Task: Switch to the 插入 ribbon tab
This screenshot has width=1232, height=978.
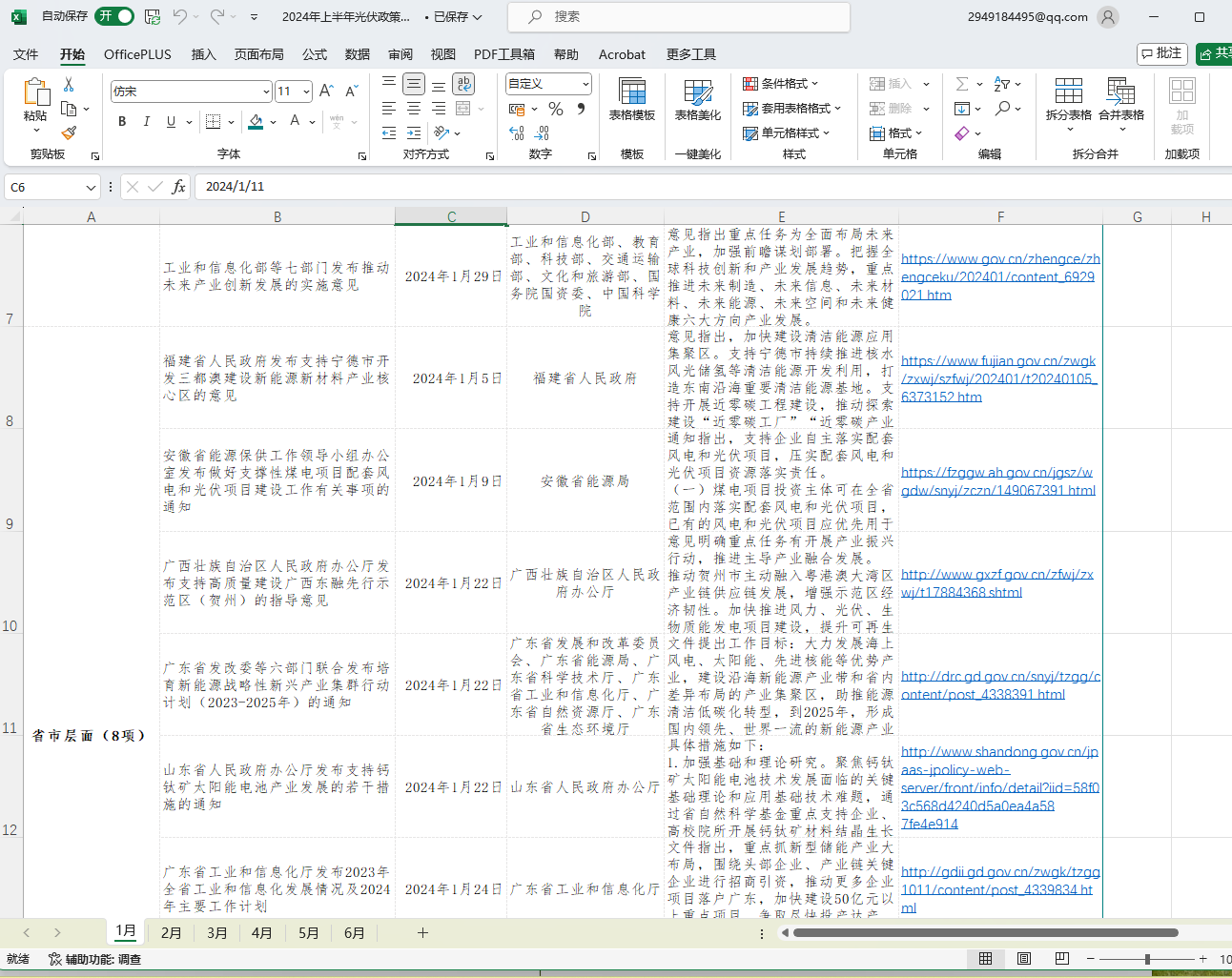Action: click(x=204, y=54)
